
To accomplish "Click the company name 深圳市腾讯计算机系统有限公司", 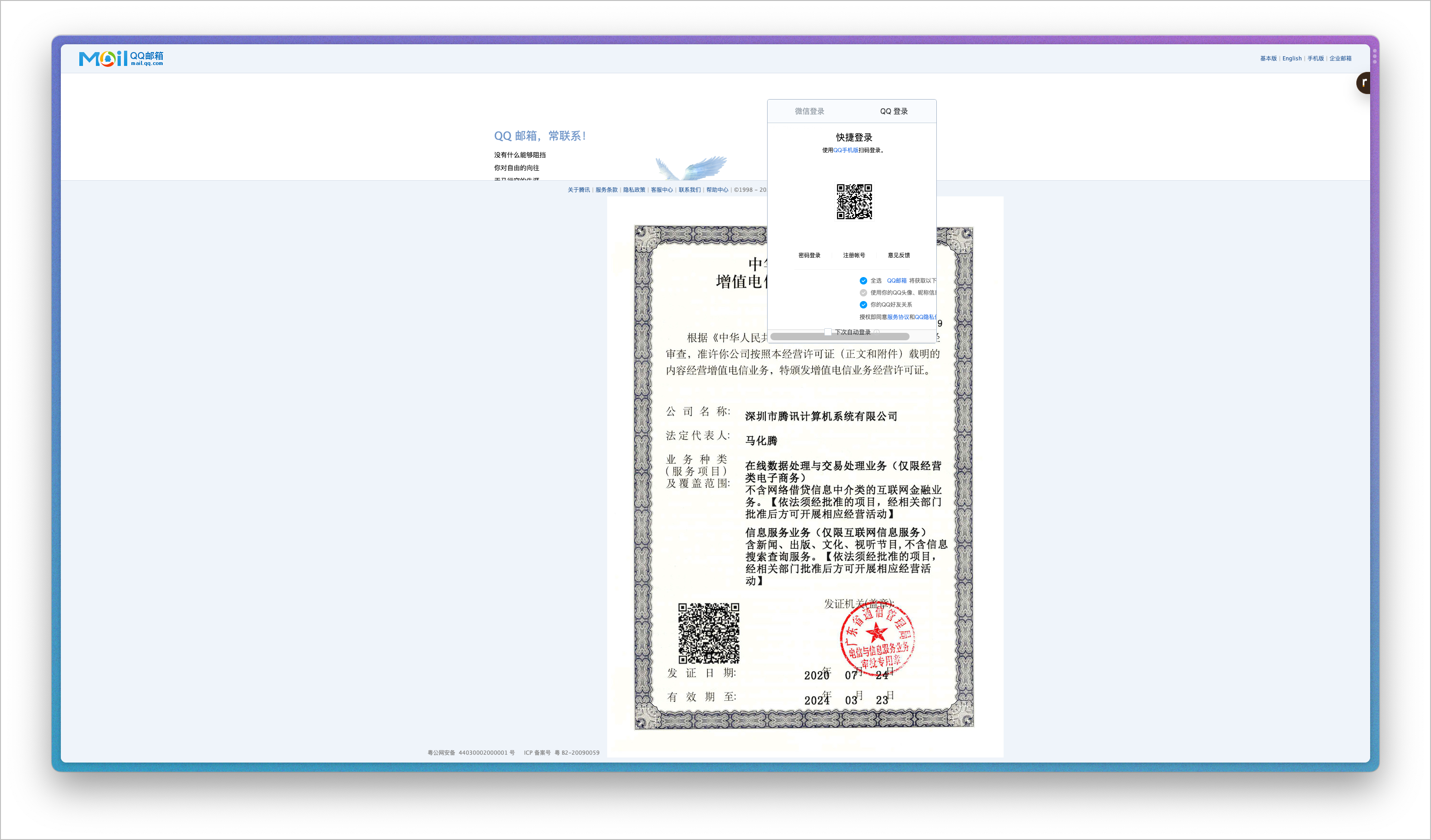I will (x=821, y=416).
